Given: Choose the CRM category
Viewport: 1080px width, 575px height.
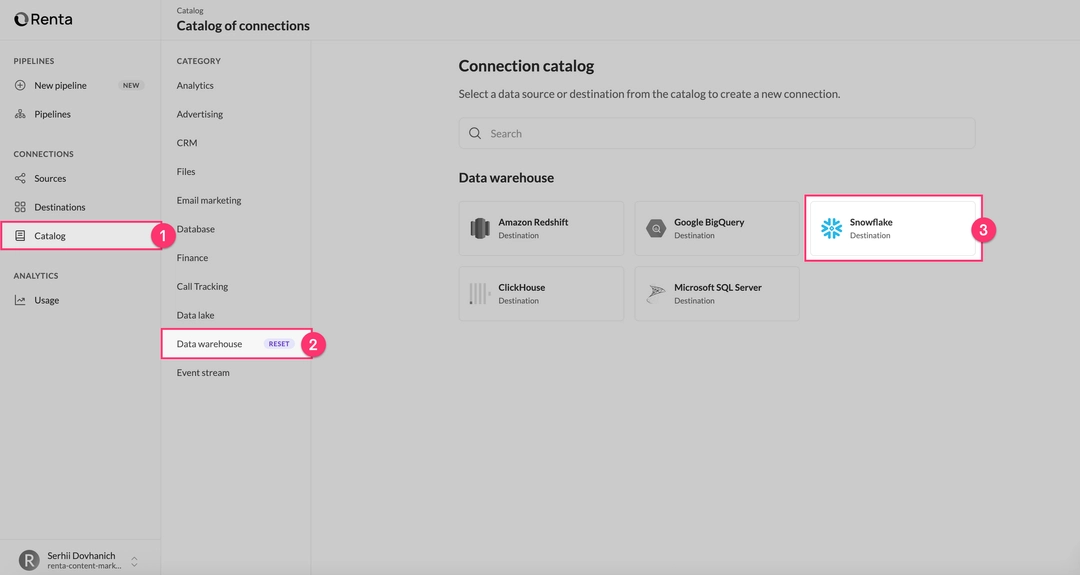Looking at the screenshot, I should (x=187, y=143).
